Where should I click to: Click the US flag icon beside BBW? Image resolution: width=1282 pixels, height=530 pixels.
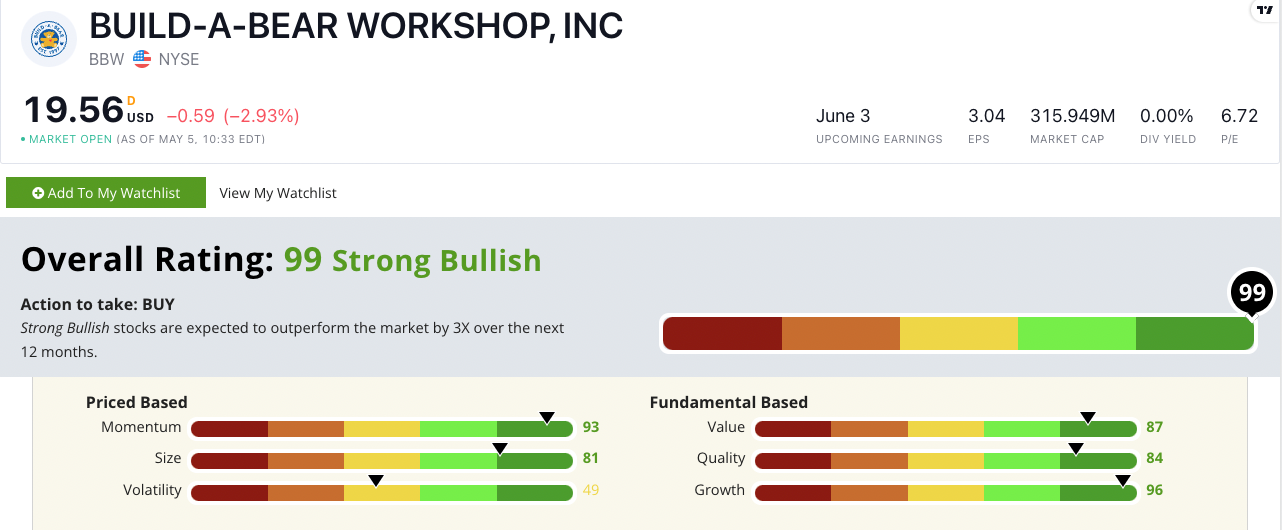(141, 59)
